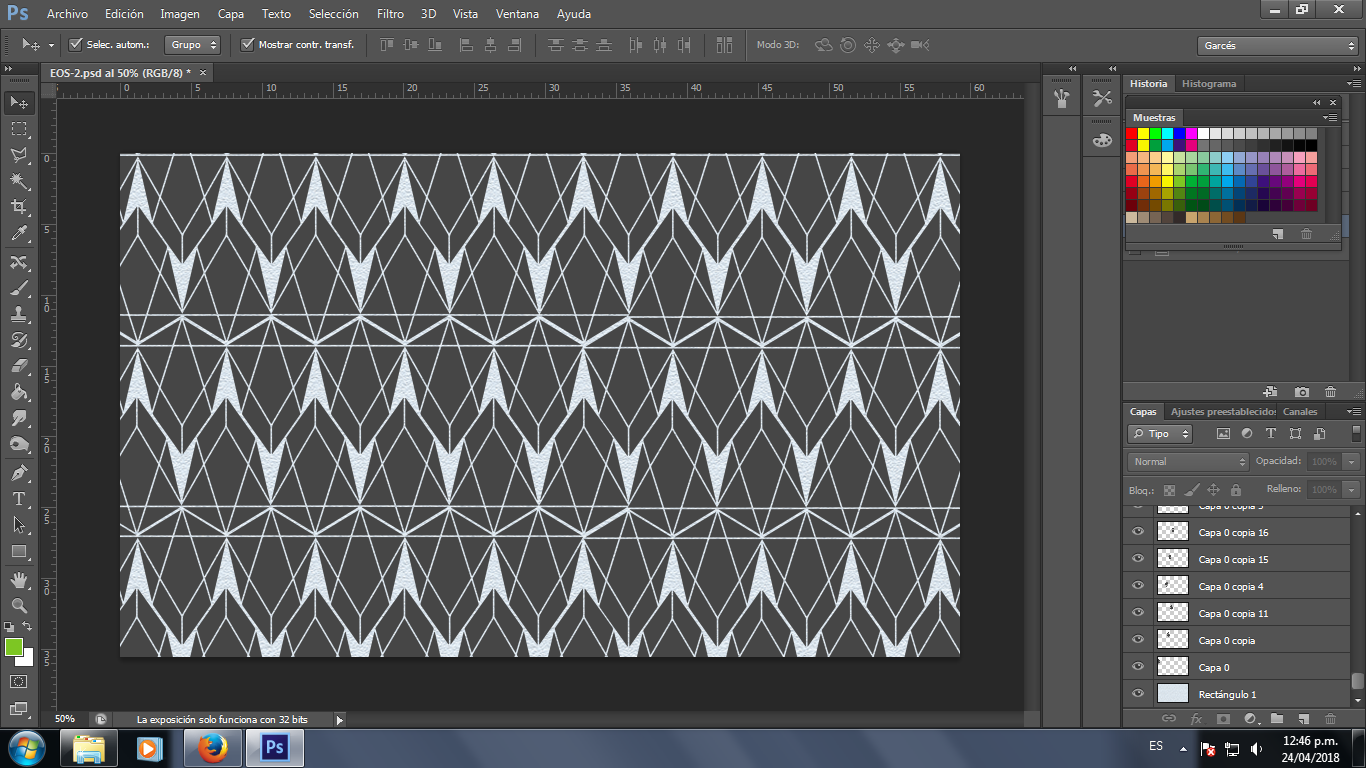Screen dimensions: 1366x768
Task: Open Relleno value dropdown arrow
Action: (1351, 490)
